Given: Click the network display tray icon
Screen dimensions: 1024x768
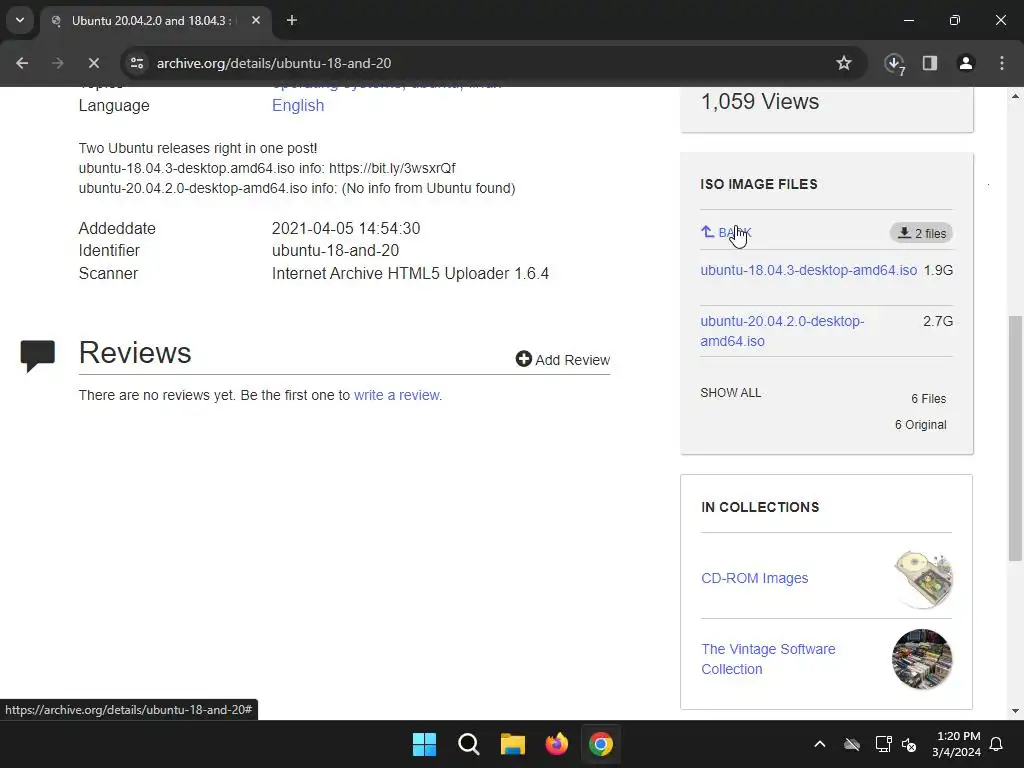Looking at the screenshot, I should pos(883,744).
